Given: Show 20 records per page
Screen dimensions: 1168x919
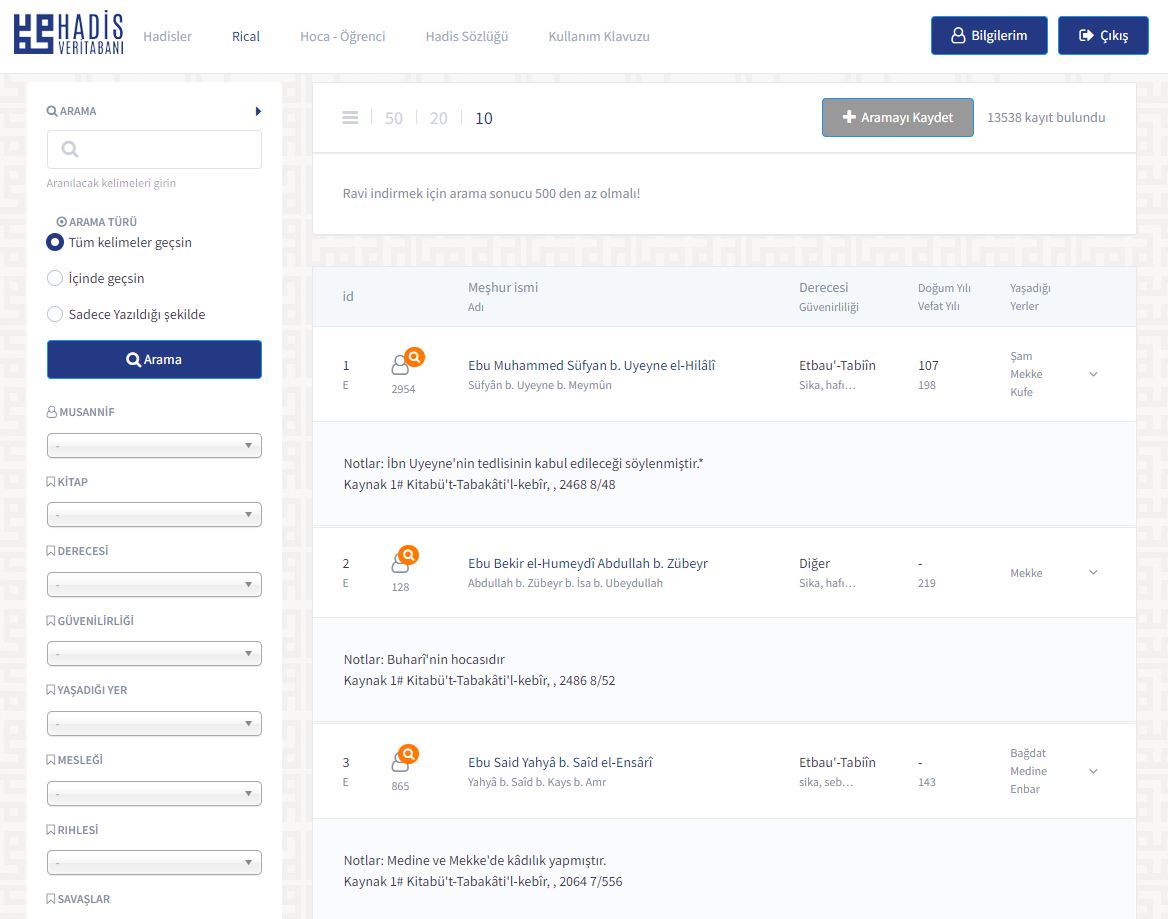Looking at the screenshot, I should click(438, 118).
